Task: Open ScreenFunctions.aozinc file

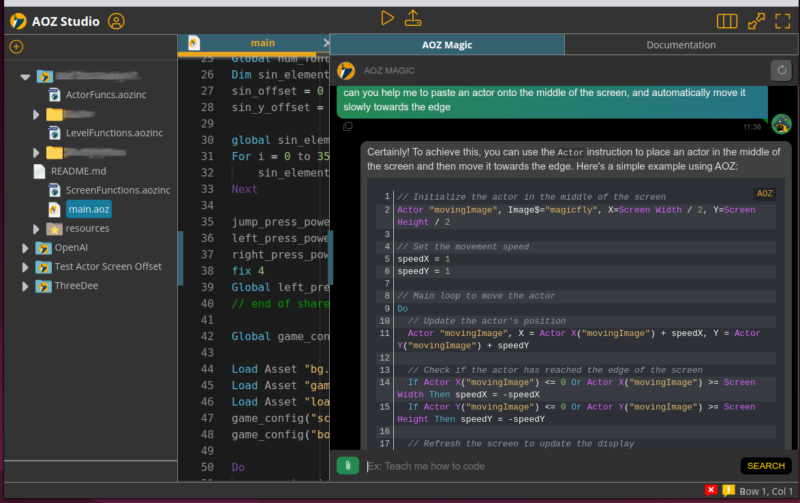Action: [x=118, y=190]
